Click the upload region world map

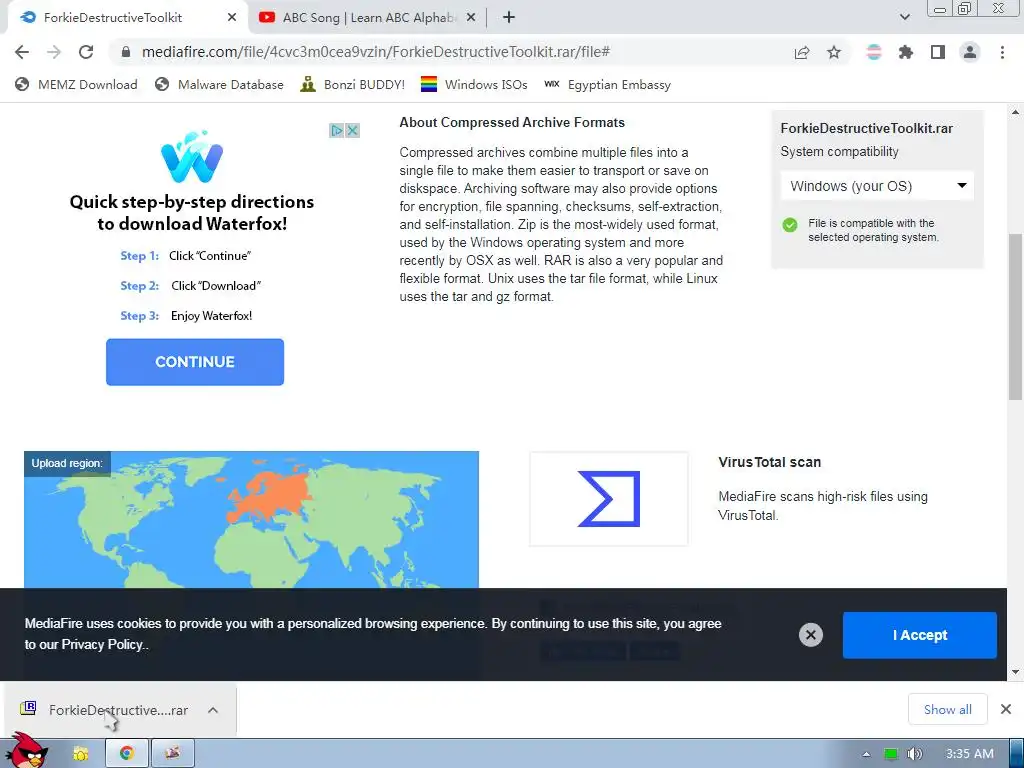[251, 520]
